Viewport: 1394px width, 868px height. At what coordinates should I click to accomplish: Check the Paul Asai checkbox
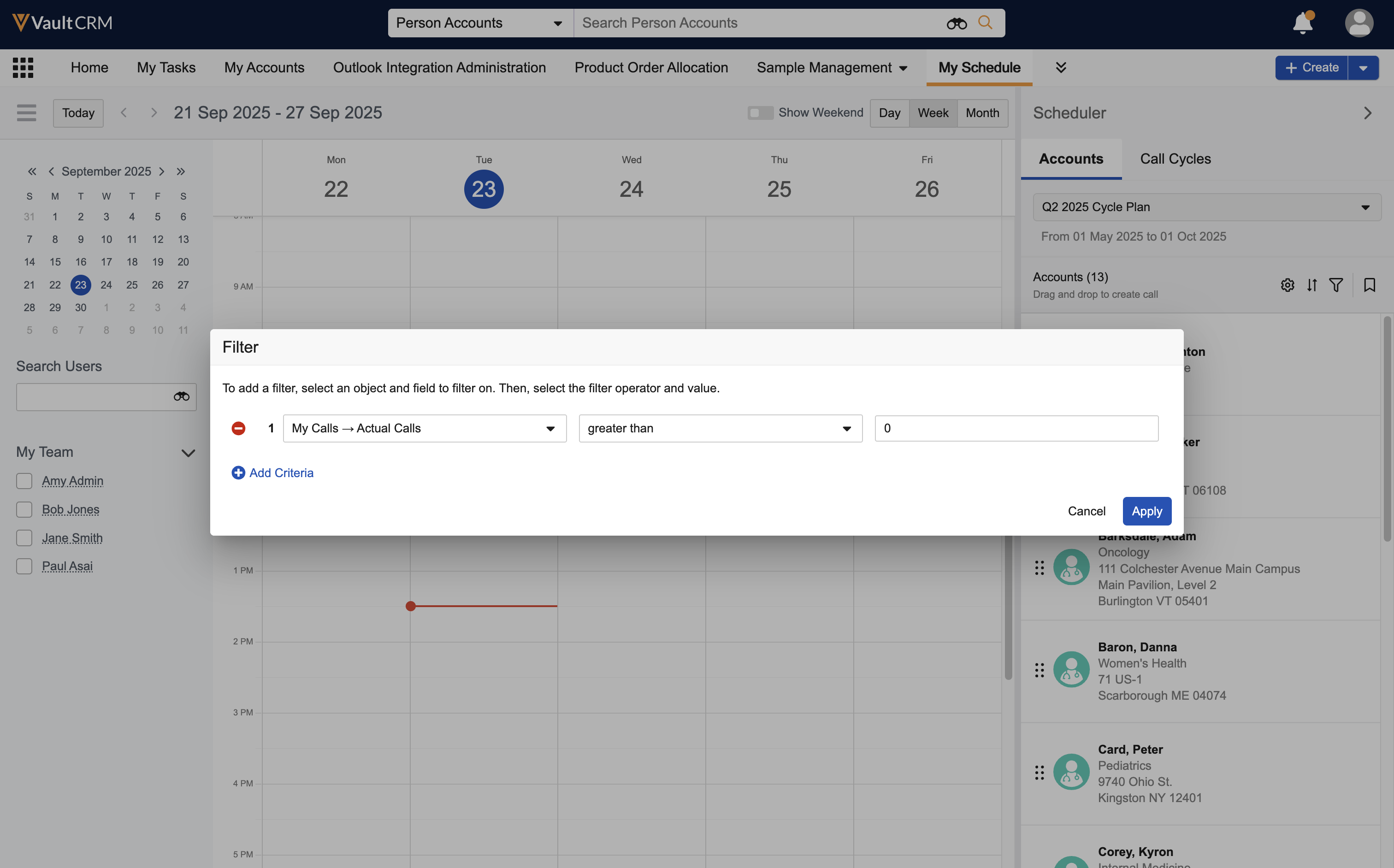coord(24,566)
